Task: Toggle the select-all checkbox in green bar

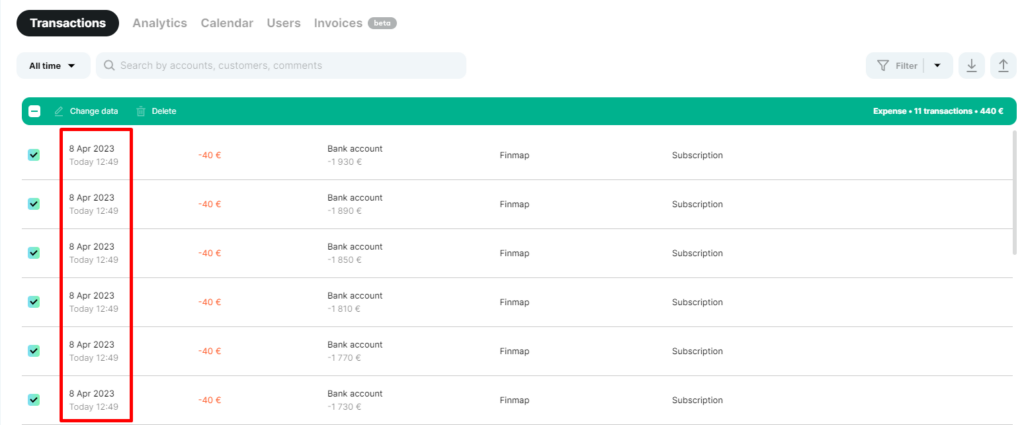Action: point(35,112)
